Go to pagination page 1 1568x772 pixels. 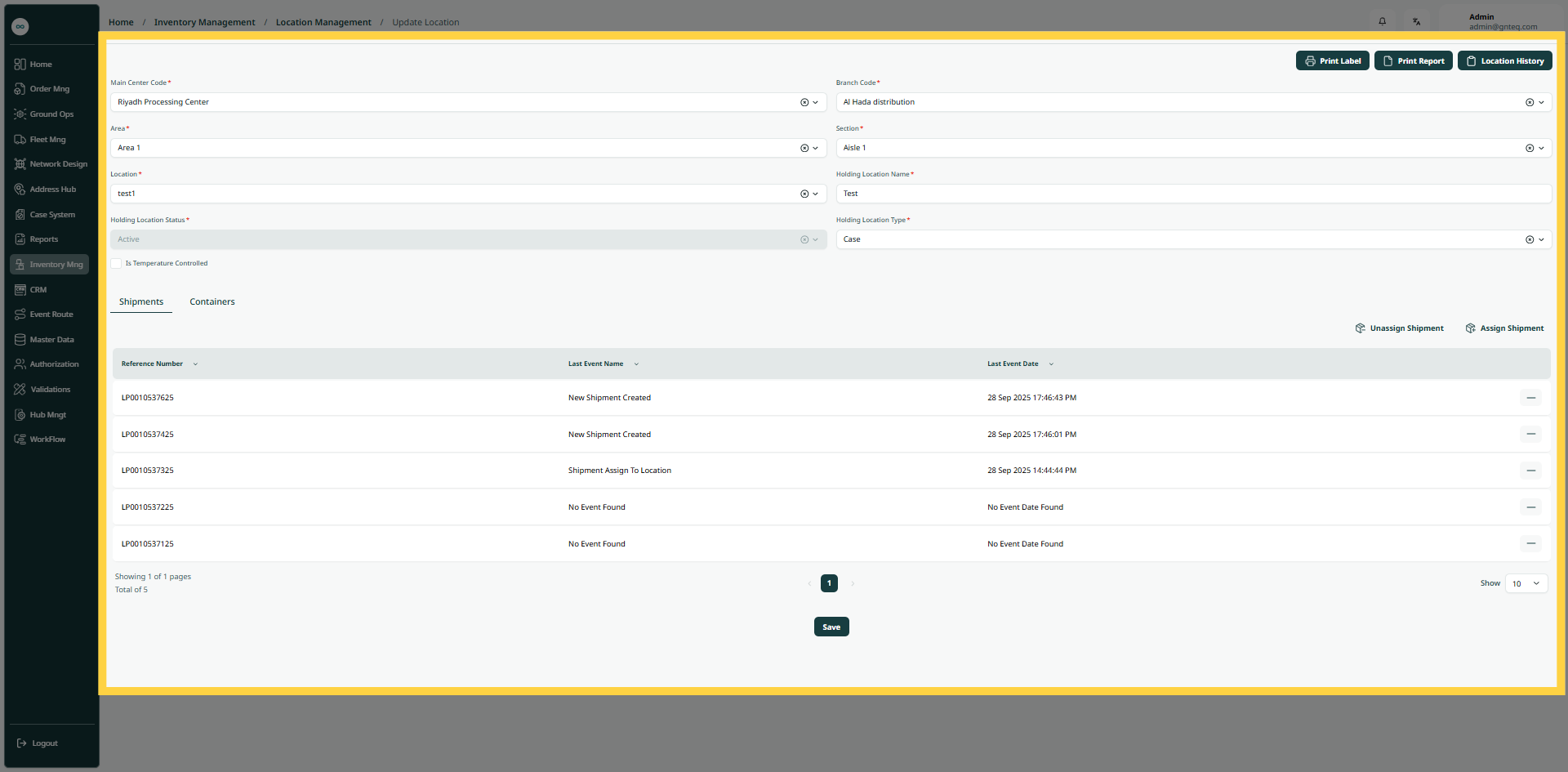coord(829,583)
